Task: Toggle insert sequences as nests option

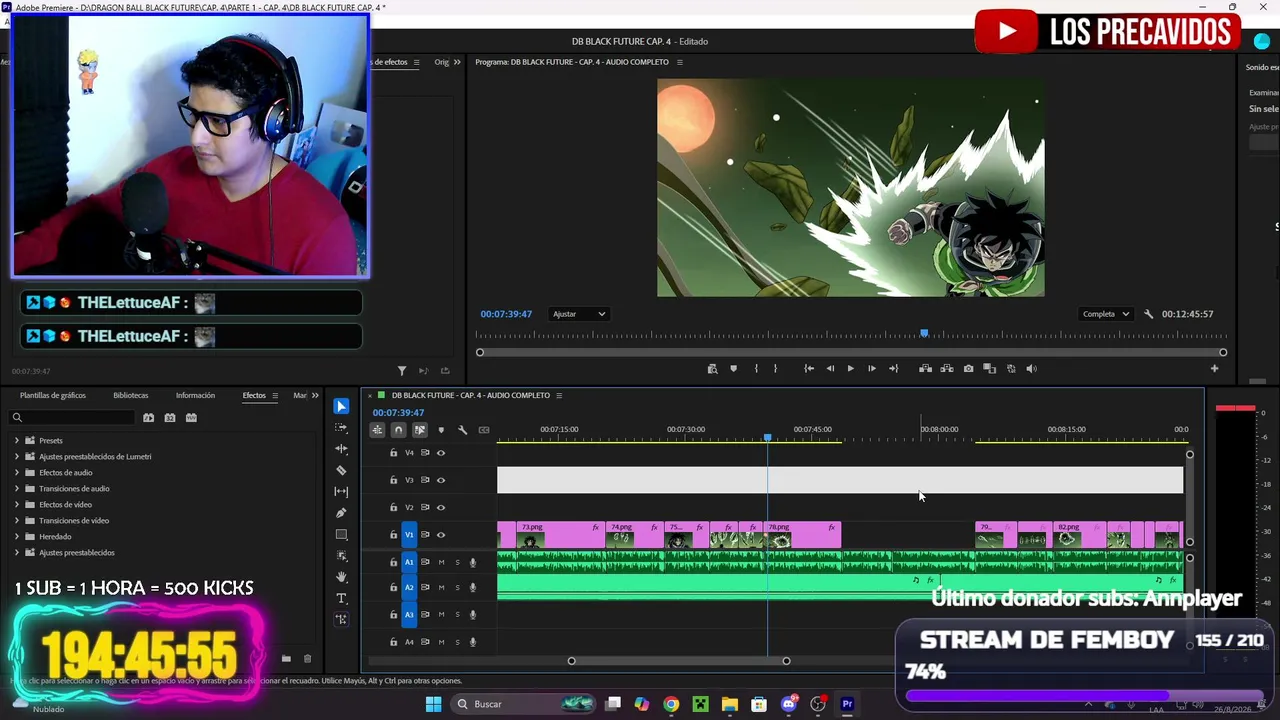Action: [377, 430]
